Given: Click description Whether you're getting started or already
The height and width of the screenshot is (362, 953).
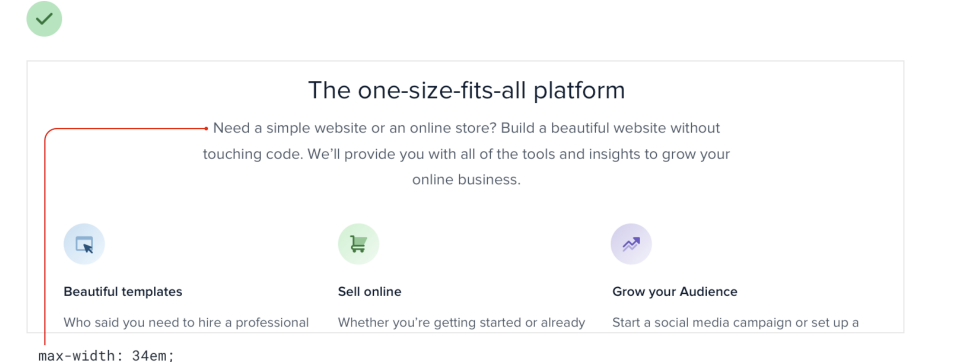Looking at the screenshot, I should tap(461, 323).
